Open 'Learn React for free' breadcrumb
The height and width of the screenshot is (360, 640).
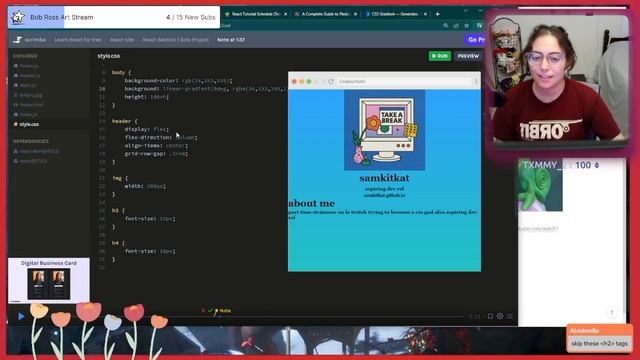[78, 40]
